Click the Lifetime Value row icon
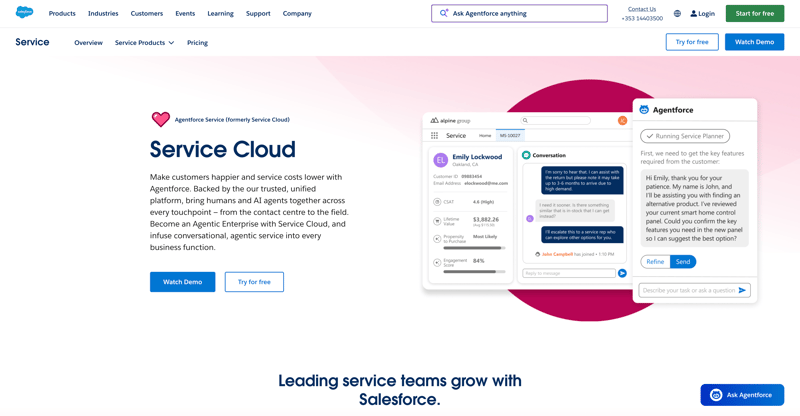 pos(437,222)
